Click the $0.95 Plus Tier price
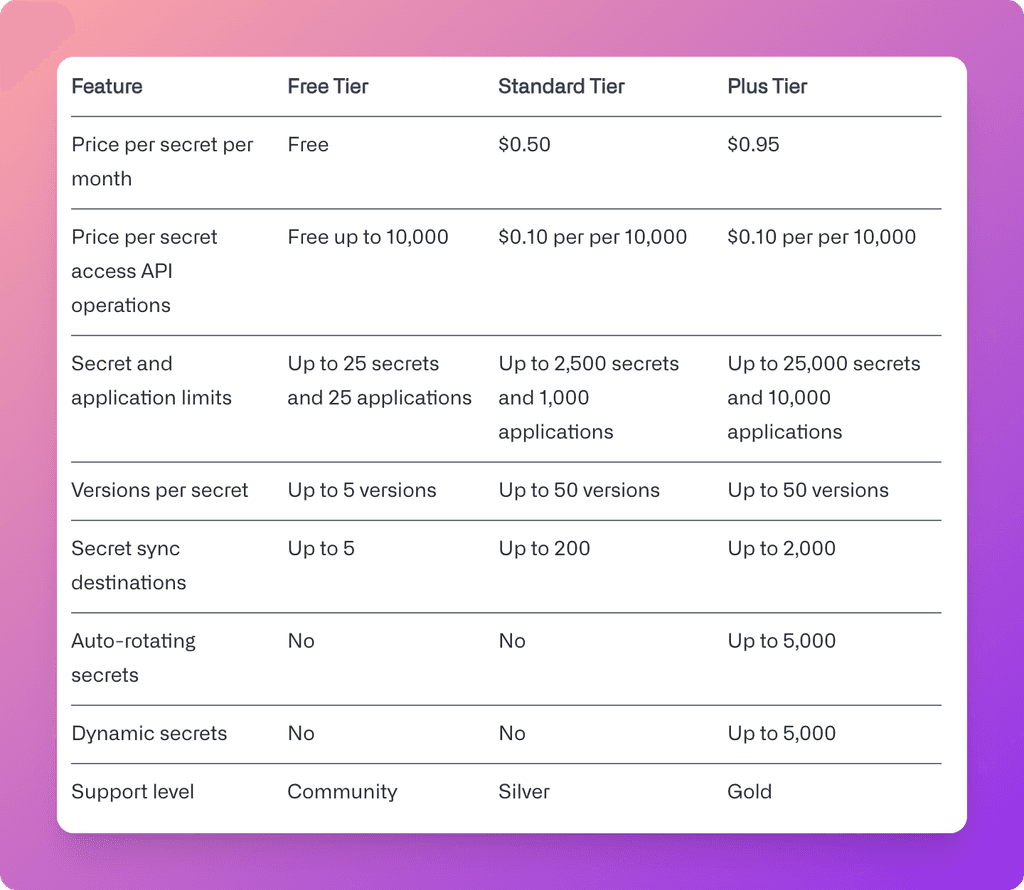The image size is (1024, 890). pyautogui.click(x=753, y=144)
